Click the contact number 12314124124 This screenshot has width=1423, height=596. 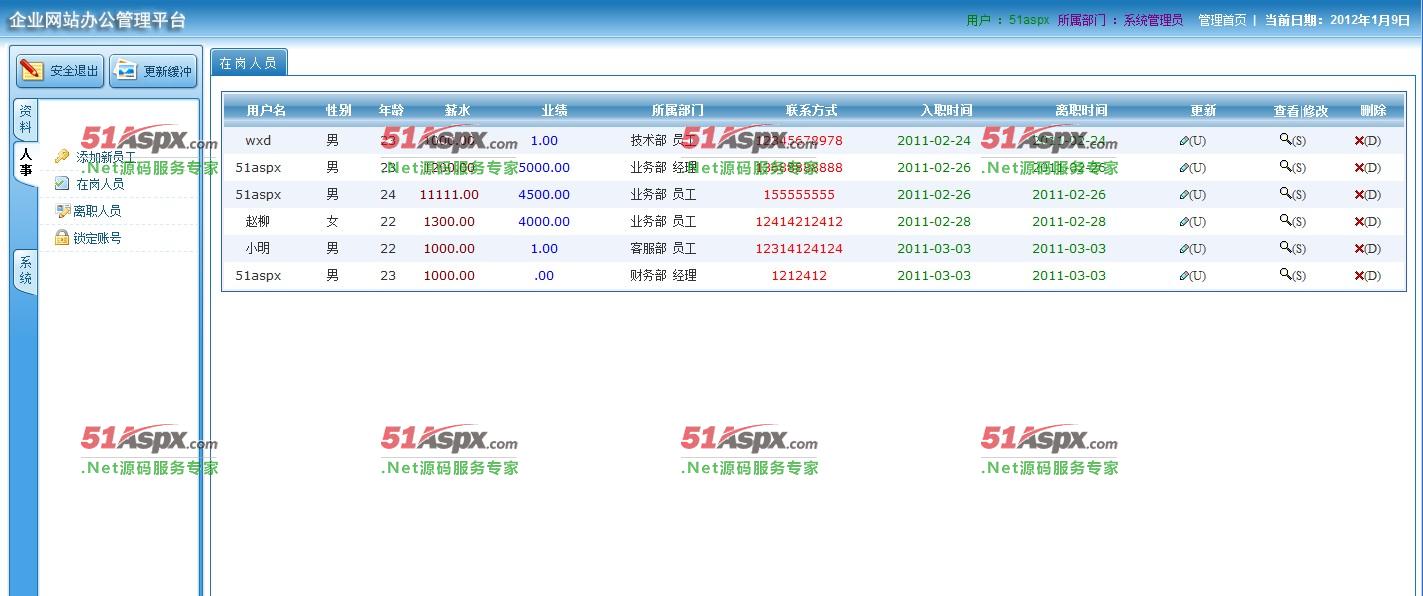(799, 249)
